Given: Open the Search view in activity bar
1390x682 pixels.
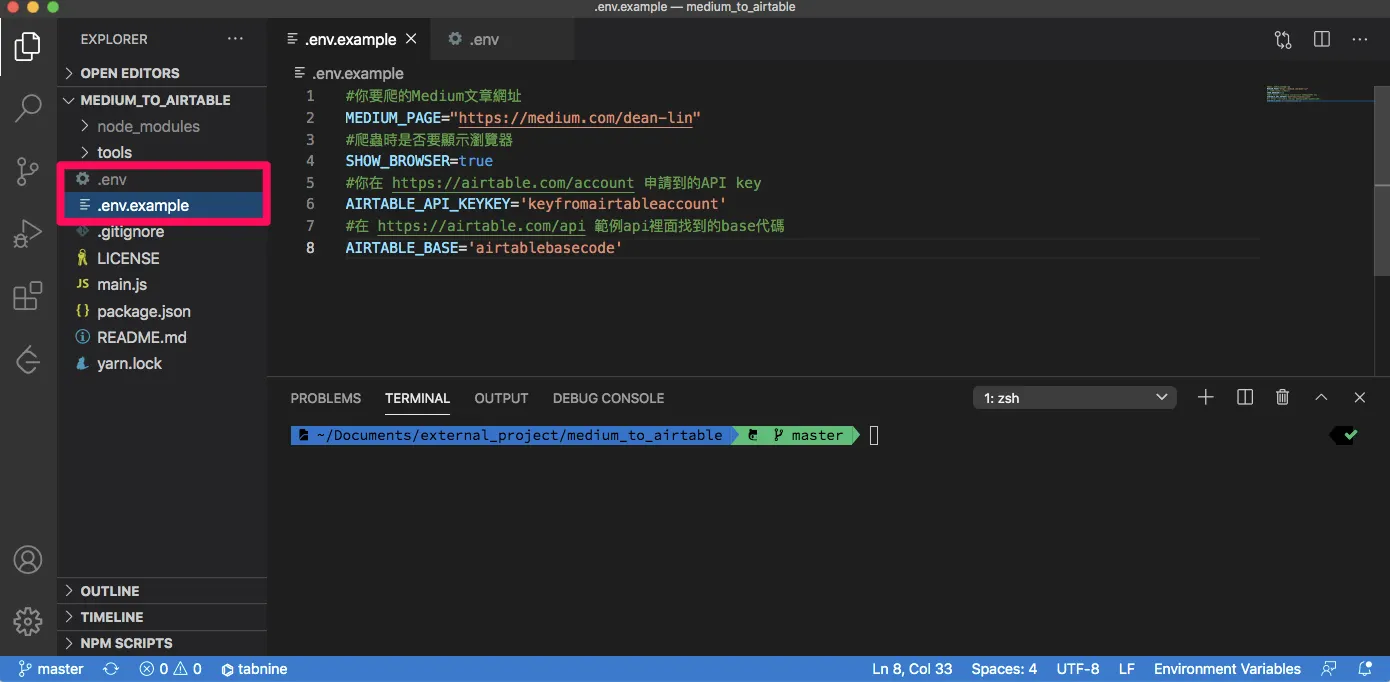Looking at the screenshot, I should point(28,108).
